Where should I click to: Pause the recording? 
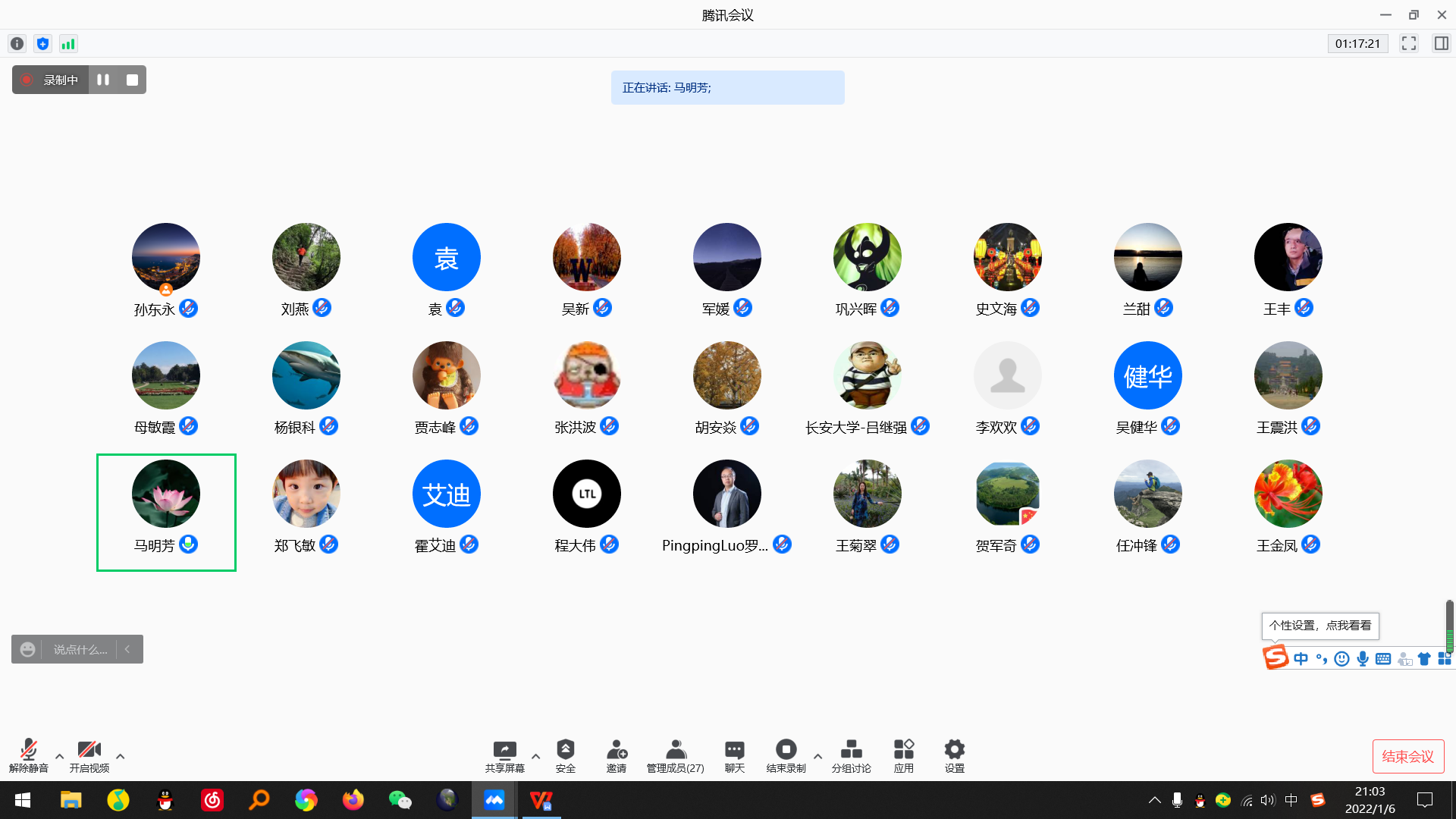coord(103,80)
